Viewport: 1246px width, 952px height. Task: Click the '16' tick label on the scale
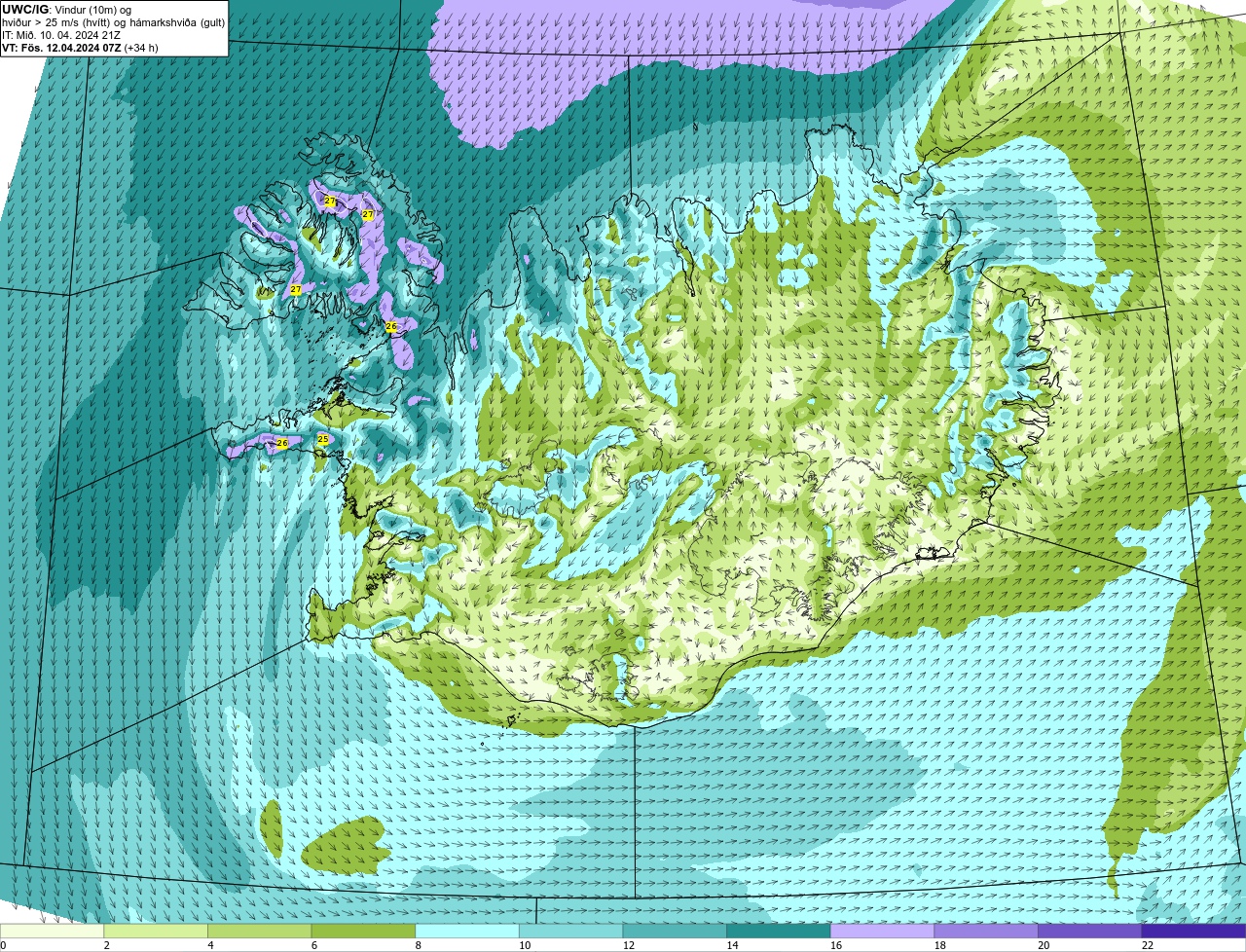coord(836,945)
